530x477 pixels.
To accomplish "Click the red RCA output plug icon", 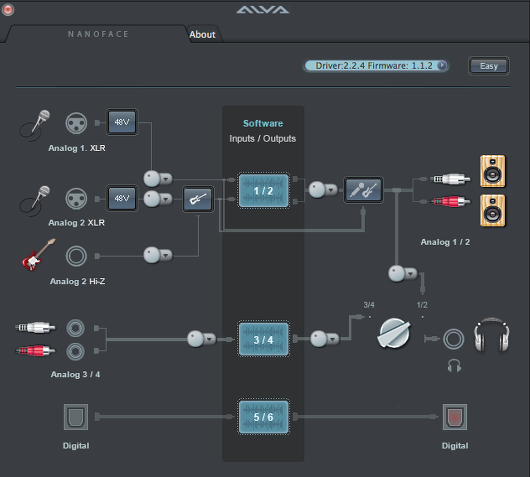I will point(450,202).
